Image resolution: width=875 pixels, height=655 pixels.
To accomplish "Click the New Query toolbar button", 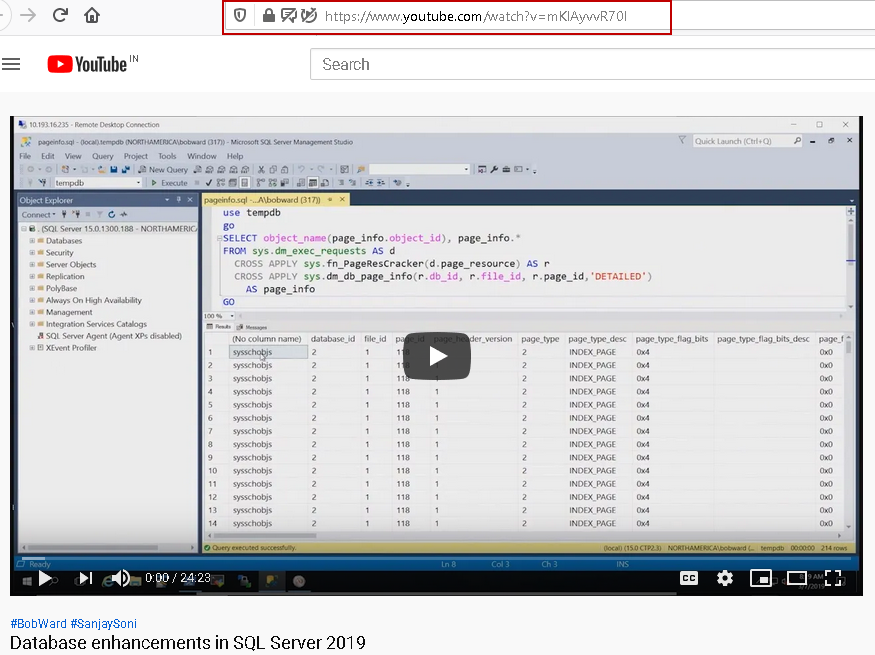I will 163,170.
